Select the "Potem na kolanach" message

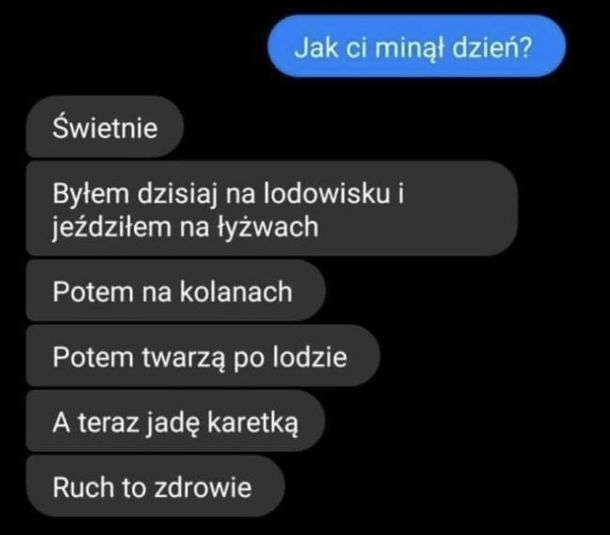[175, 291]
